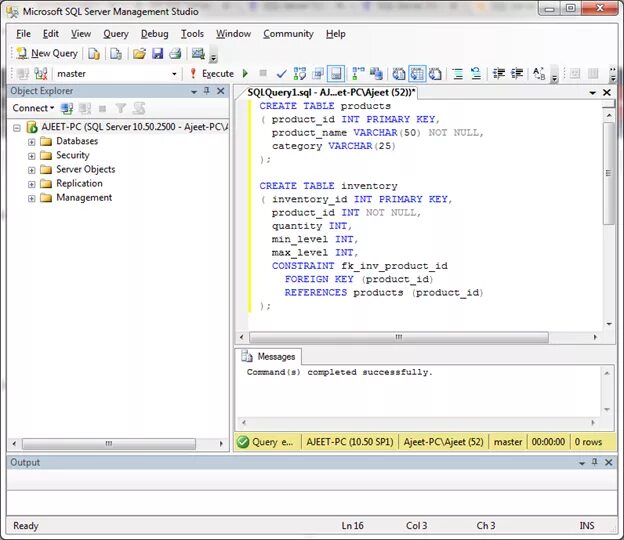This screenshot has width=624, height=540.
Task: Open the Tools menu
Action: 192,34
